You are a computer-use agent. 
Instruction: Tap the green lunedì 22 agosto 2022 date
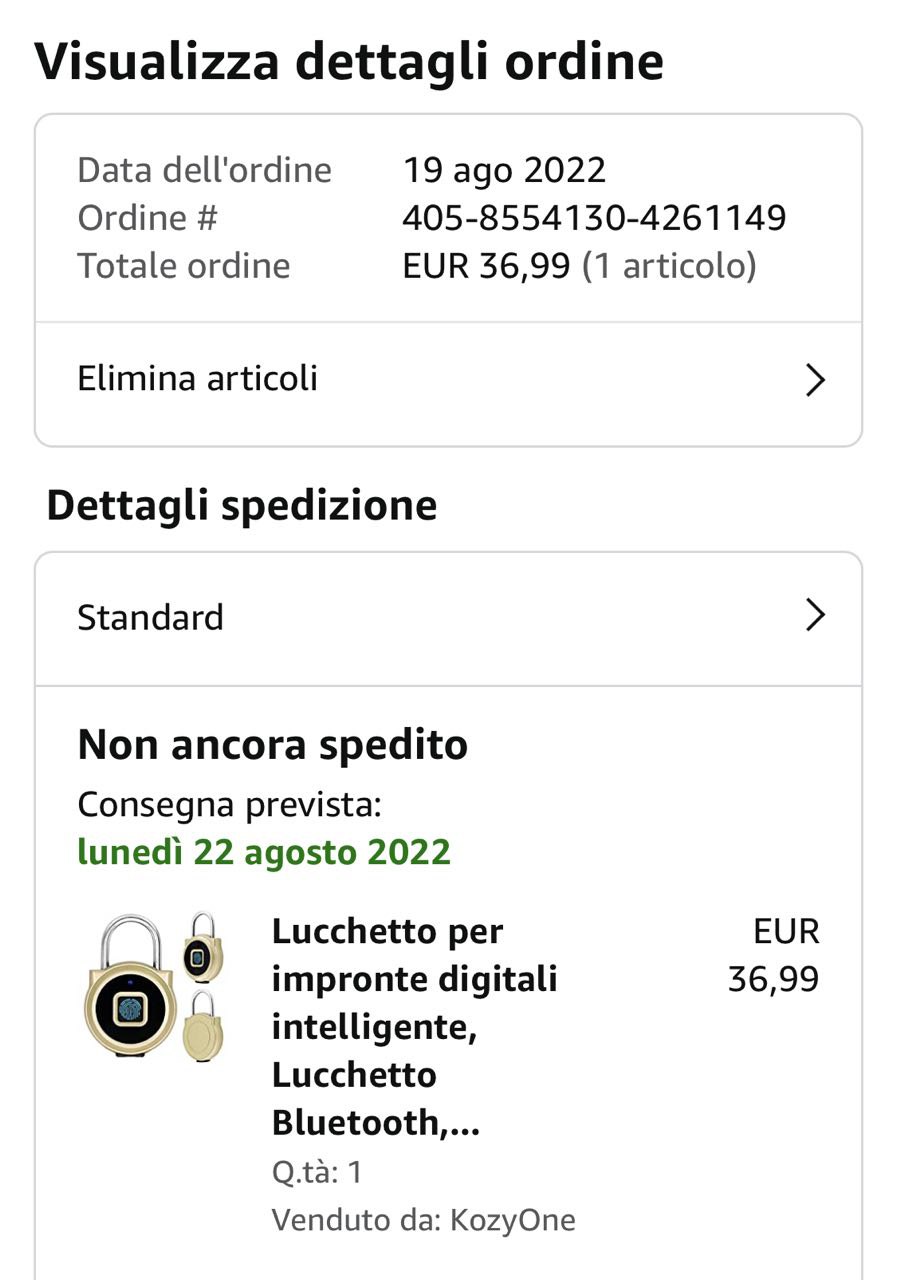264,852
